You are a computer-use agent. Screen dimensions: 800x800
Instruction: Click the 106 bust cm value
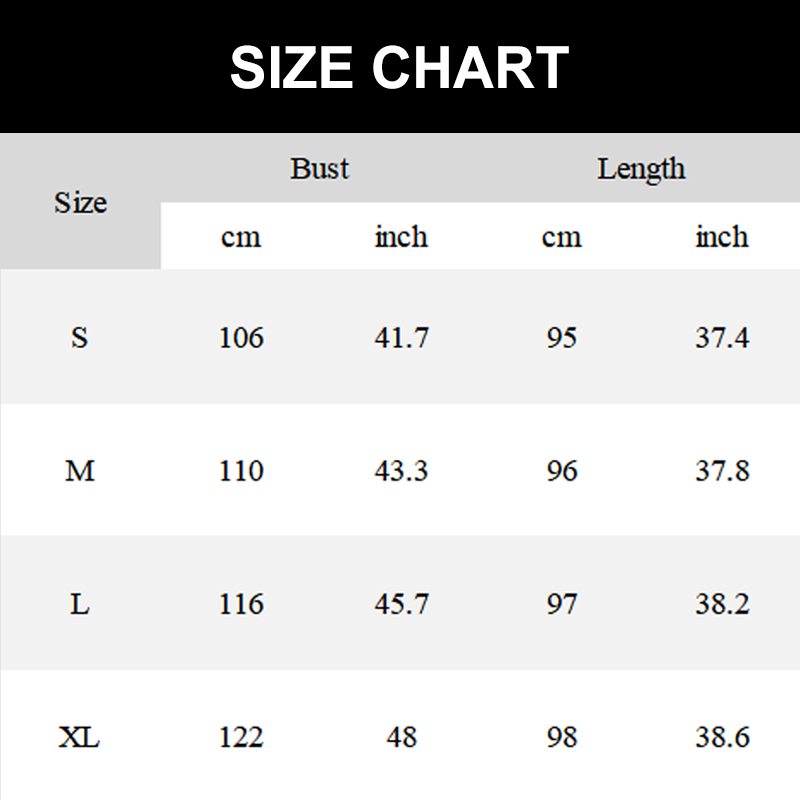pos(241,338)
